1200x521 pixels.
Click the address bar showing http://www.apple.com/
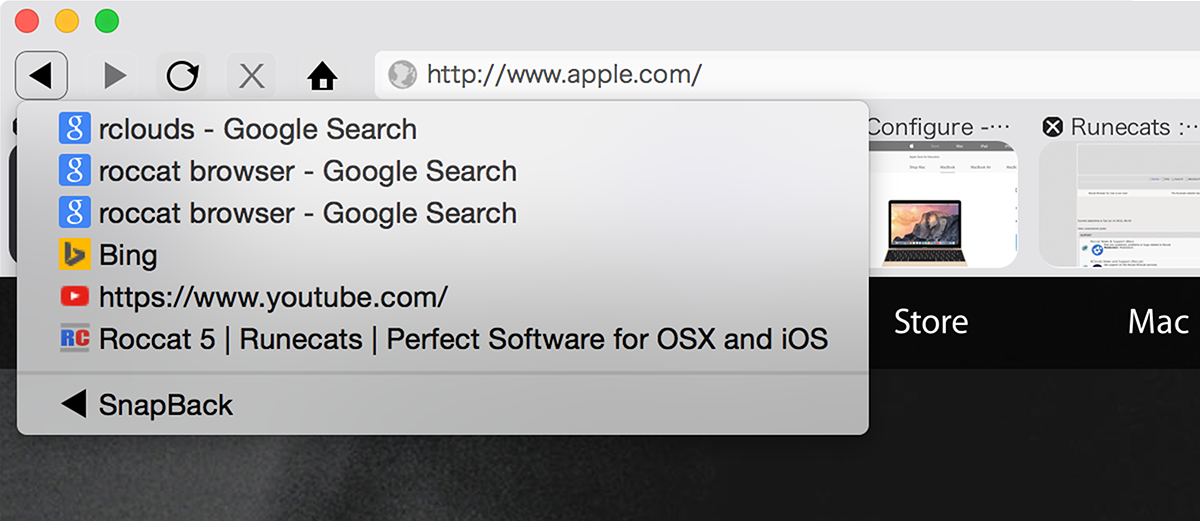tap(787, 74)
